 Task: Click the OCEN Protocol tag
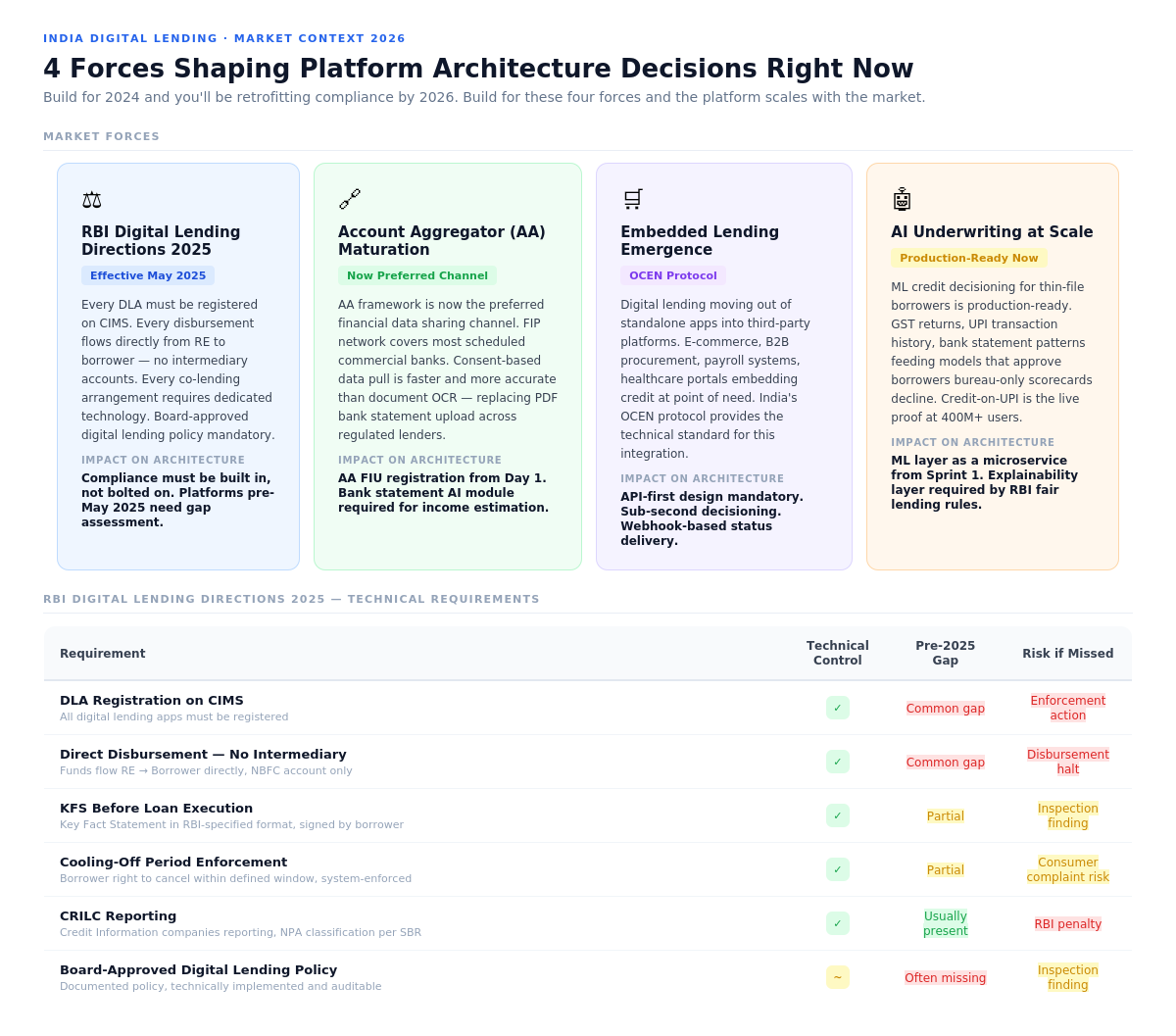(673, 275)
